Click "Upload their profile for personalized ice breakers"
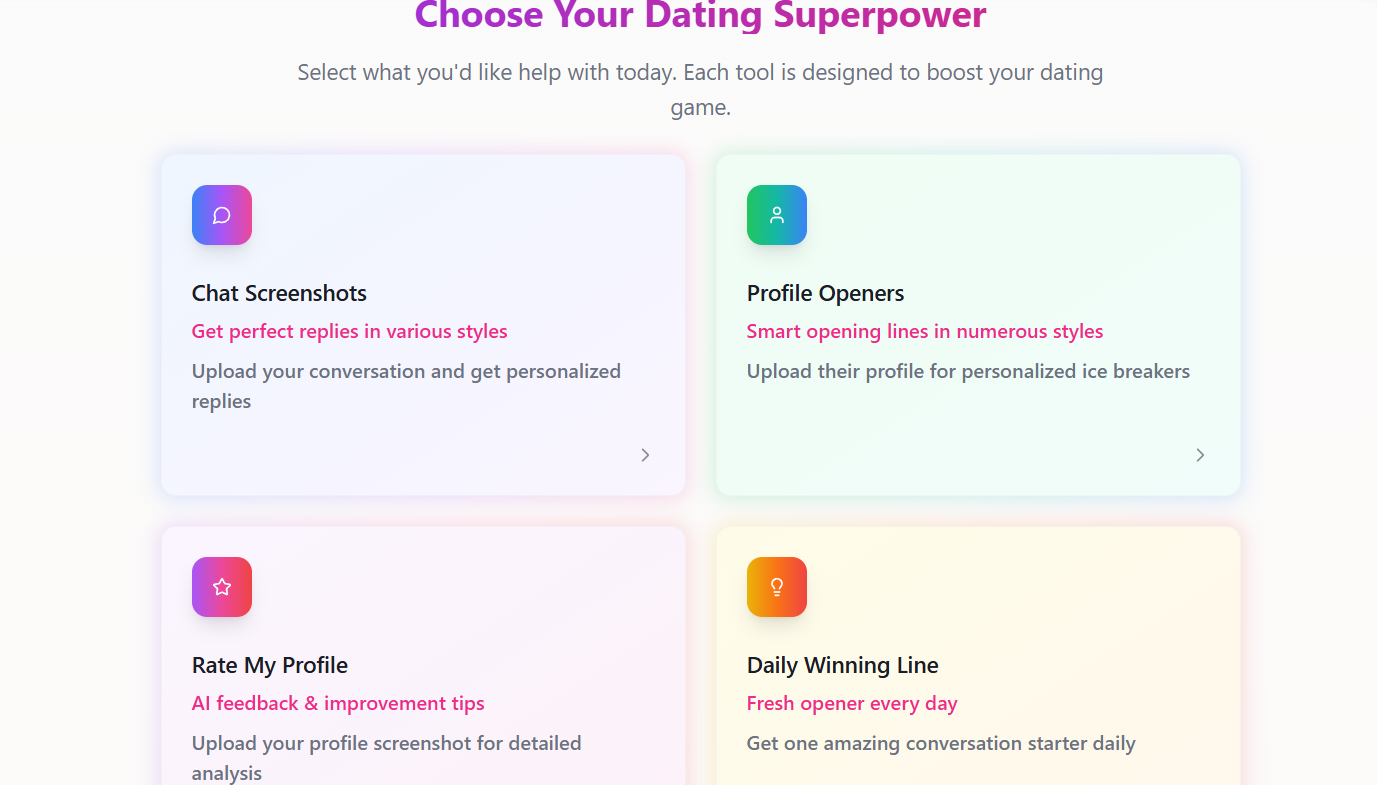This screenshot has height=785, width=1377. [968, 371]
